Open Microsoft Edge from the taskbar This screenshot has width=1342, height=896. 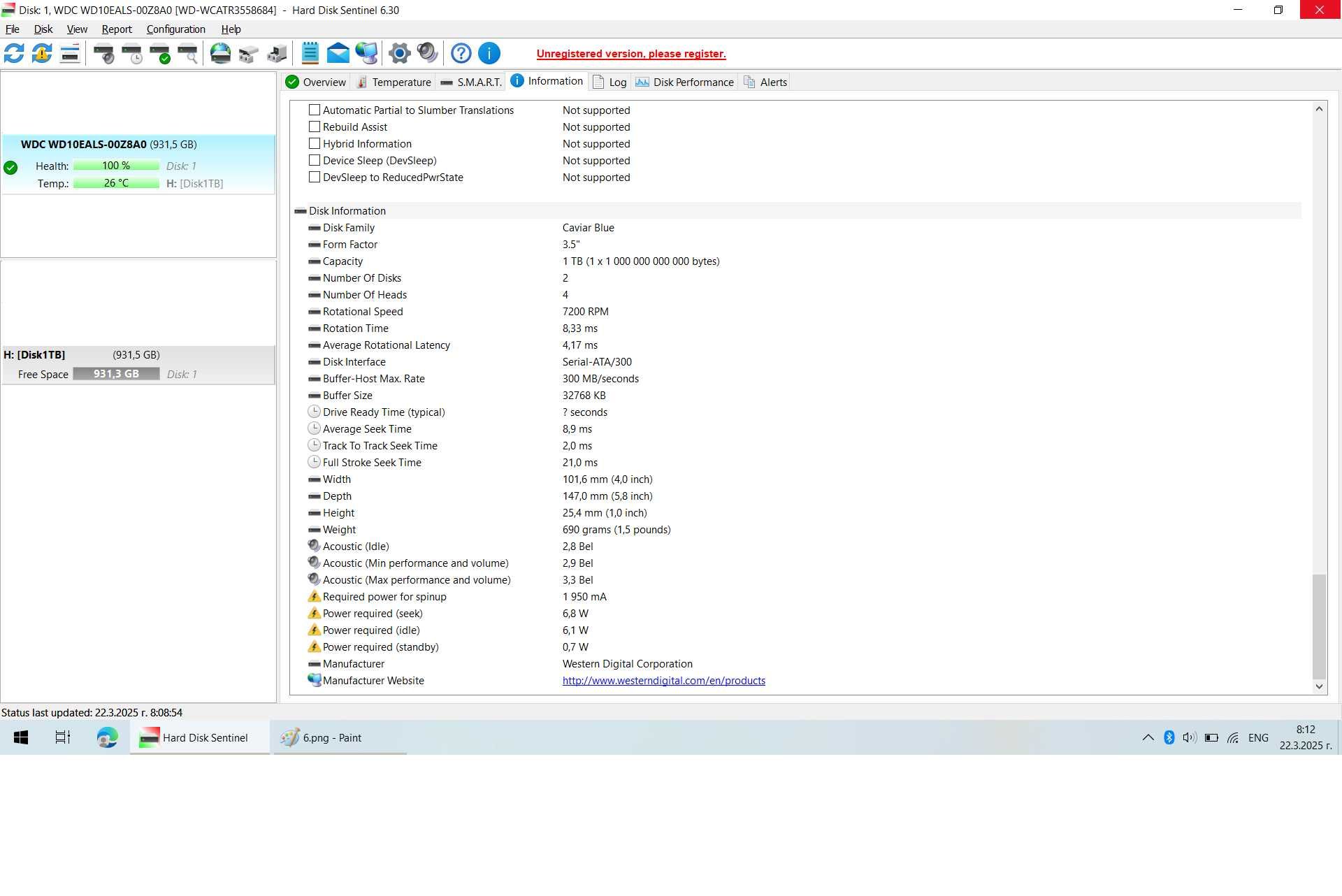(x=107, y=737)
